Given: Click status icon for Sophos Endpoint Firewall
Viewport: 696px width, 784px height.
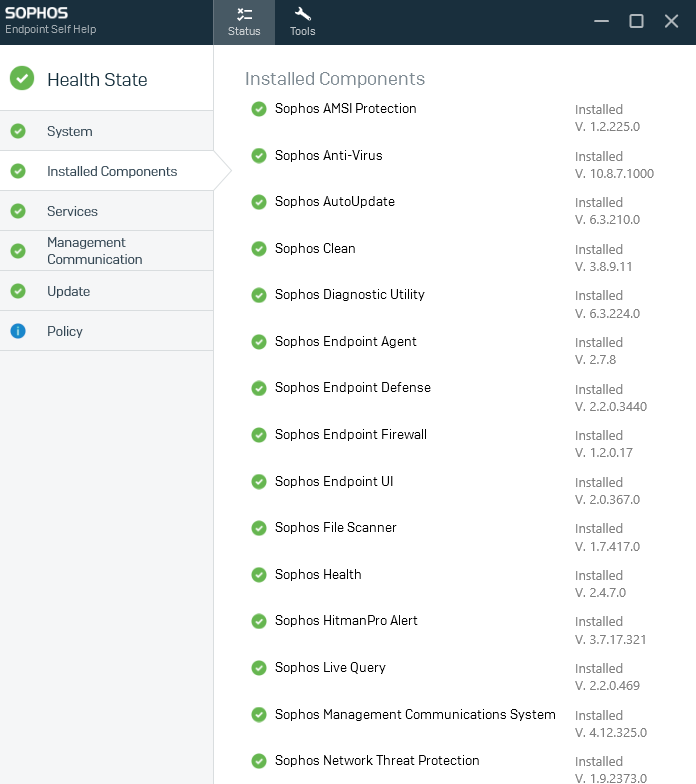Looking at the screenshot, I should (x=259, y=435).
